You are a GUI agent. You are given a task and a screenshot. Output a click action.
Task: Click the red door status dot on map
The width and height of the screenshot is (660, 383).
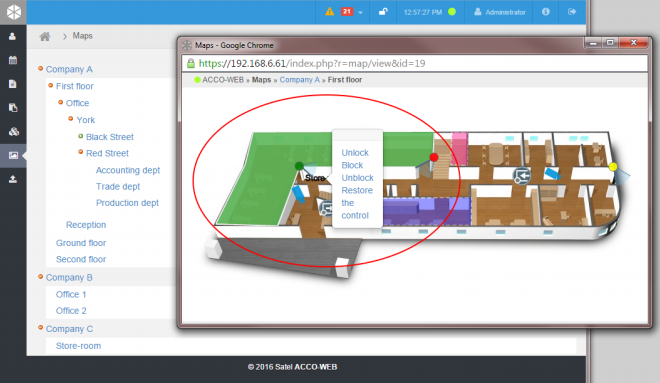434,157
